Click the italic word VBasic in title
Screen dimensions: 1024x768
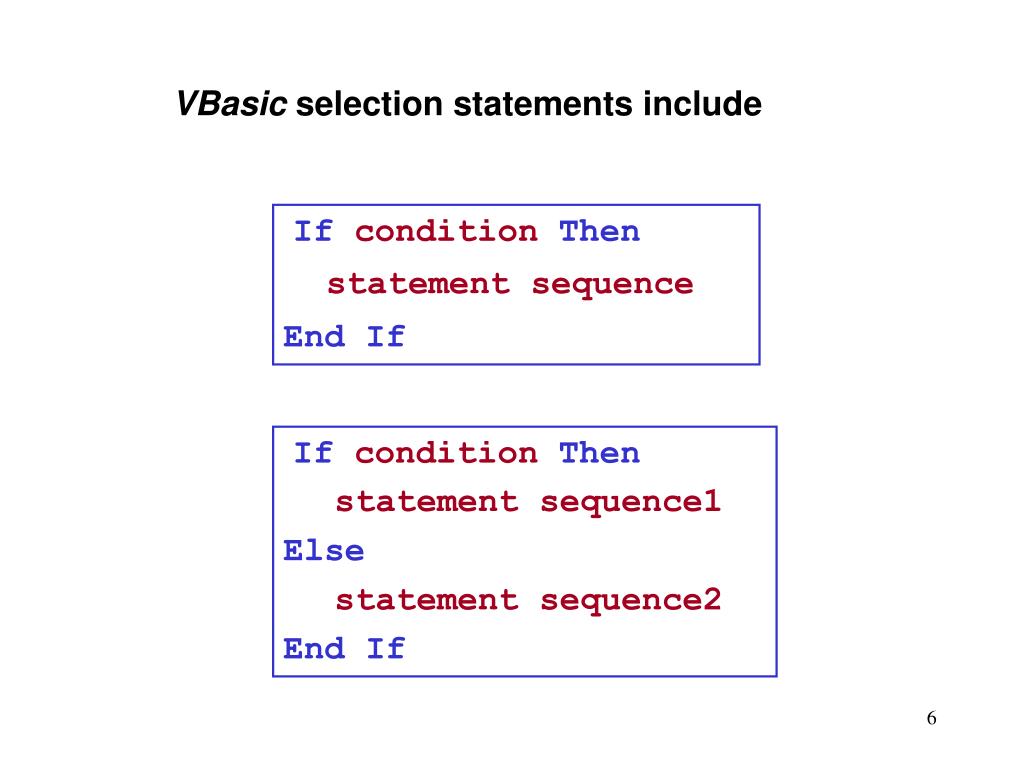pyautogui.click(x=232, y=104)
